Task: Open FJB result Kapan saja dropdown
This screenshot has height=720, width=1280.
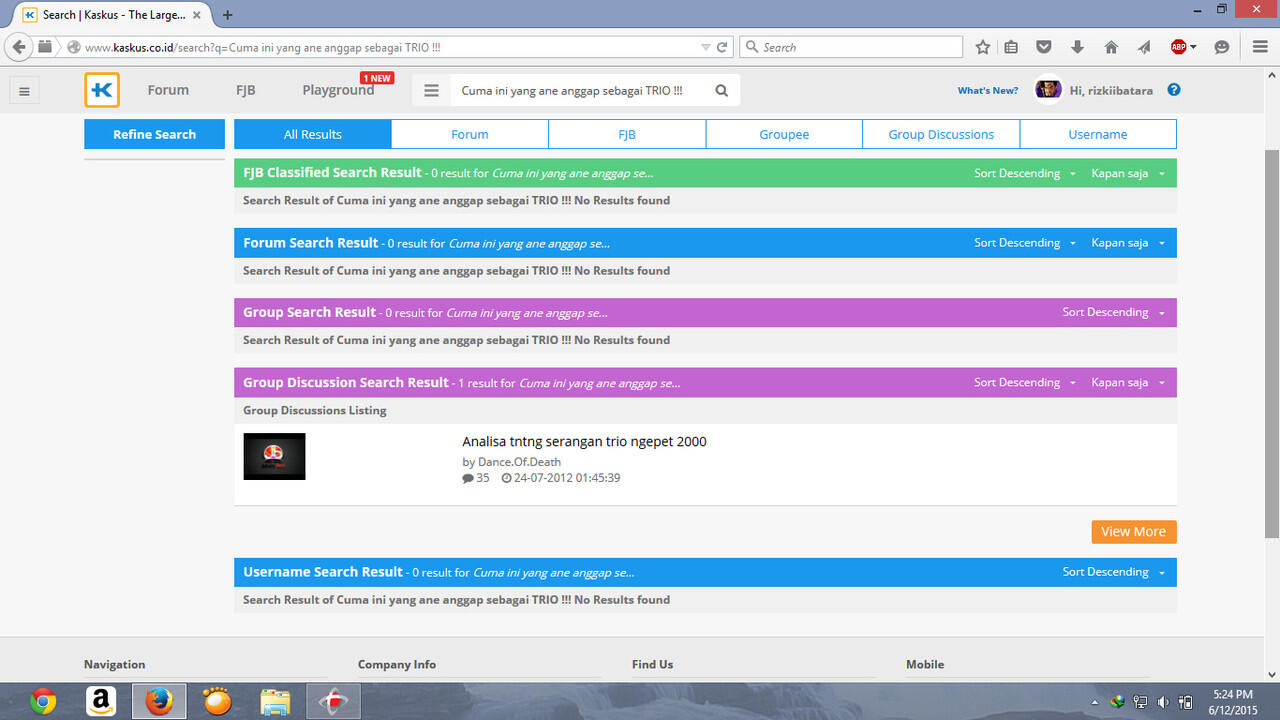Action: [1128, 173]
